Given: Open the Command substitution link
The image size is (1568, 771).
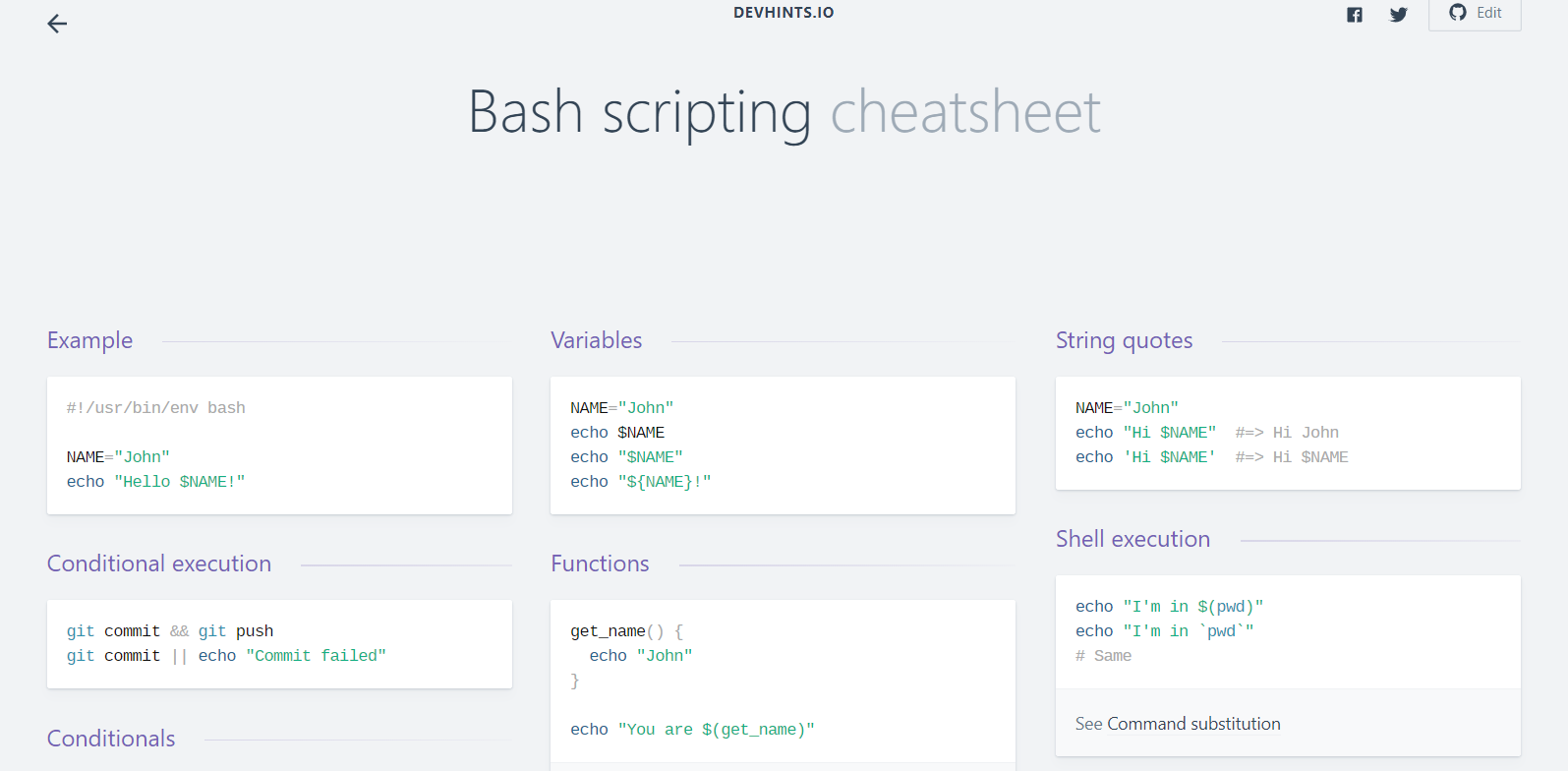Looking at the screenshot, I should pyautogui.click(x=1193, y=724).
